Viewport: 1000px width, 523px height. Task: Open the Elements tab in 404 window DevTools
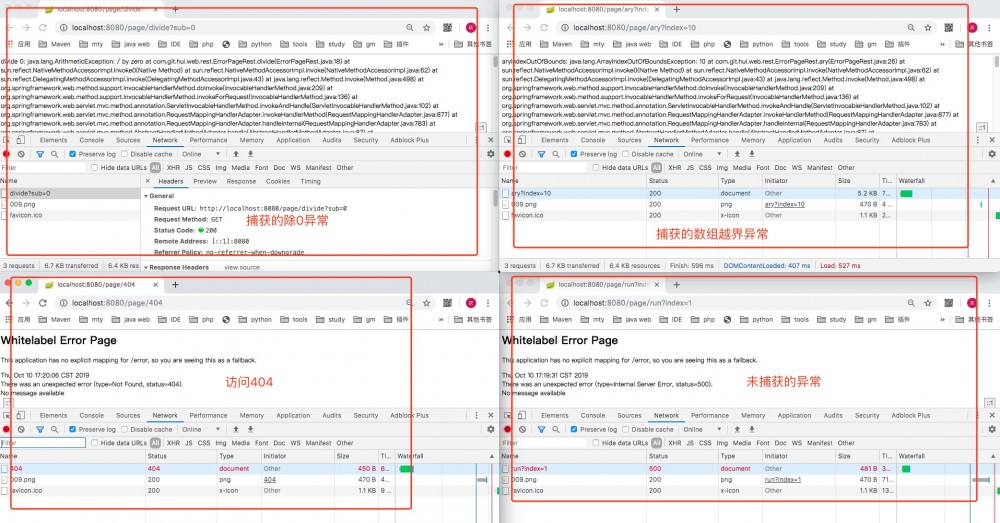(x=53, y=415)
